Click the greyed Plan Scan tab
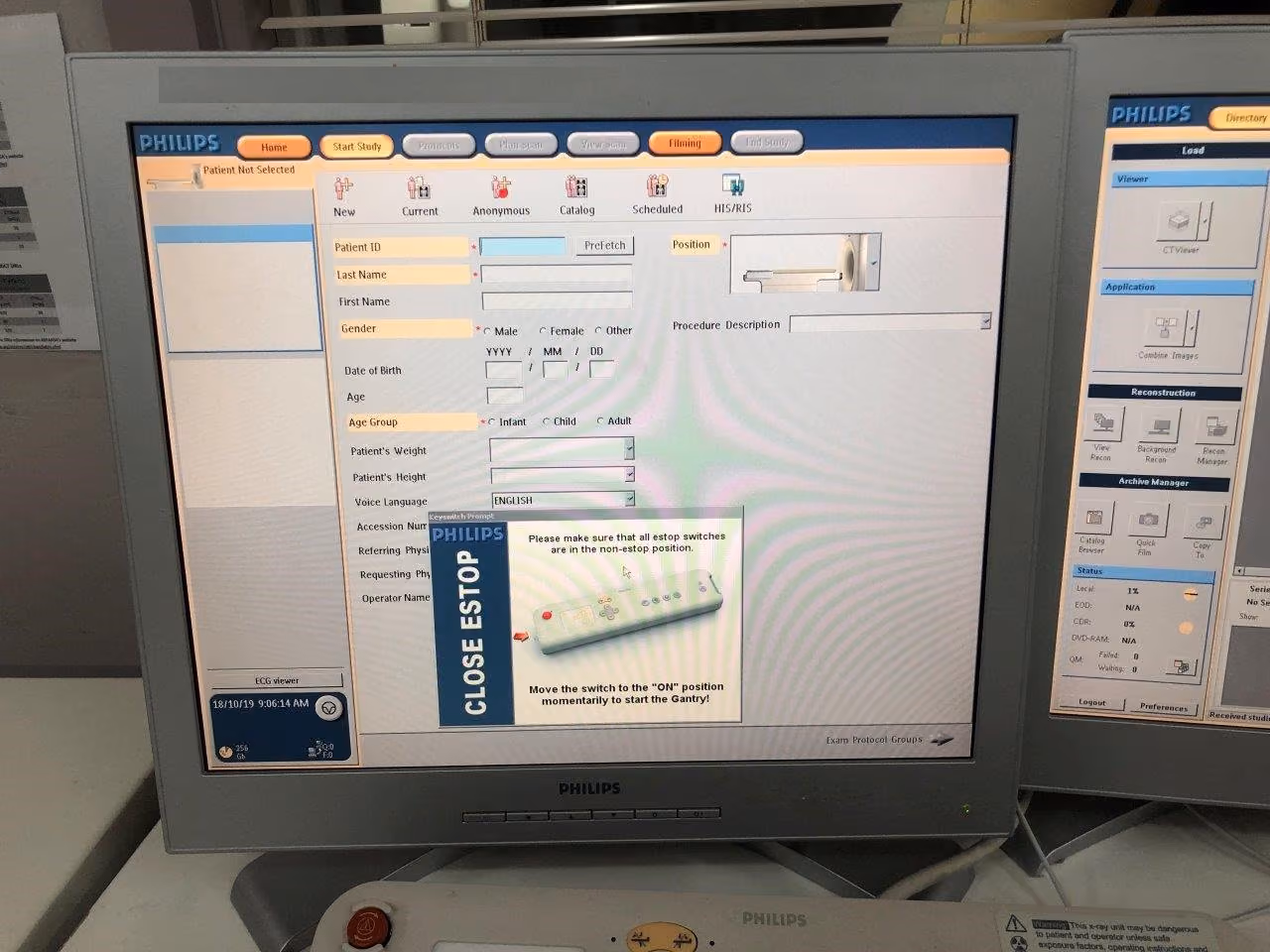This screenshot has width=1270, height=952. click(521, 144)
